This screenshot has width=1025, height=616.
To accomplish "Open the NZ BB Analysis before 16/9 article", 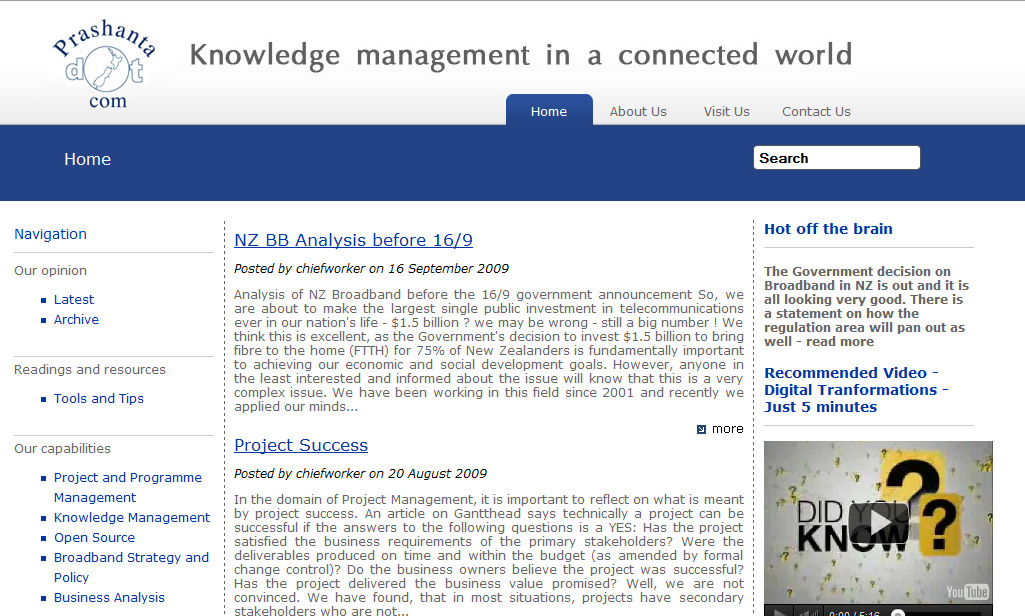I will point(353,240).
